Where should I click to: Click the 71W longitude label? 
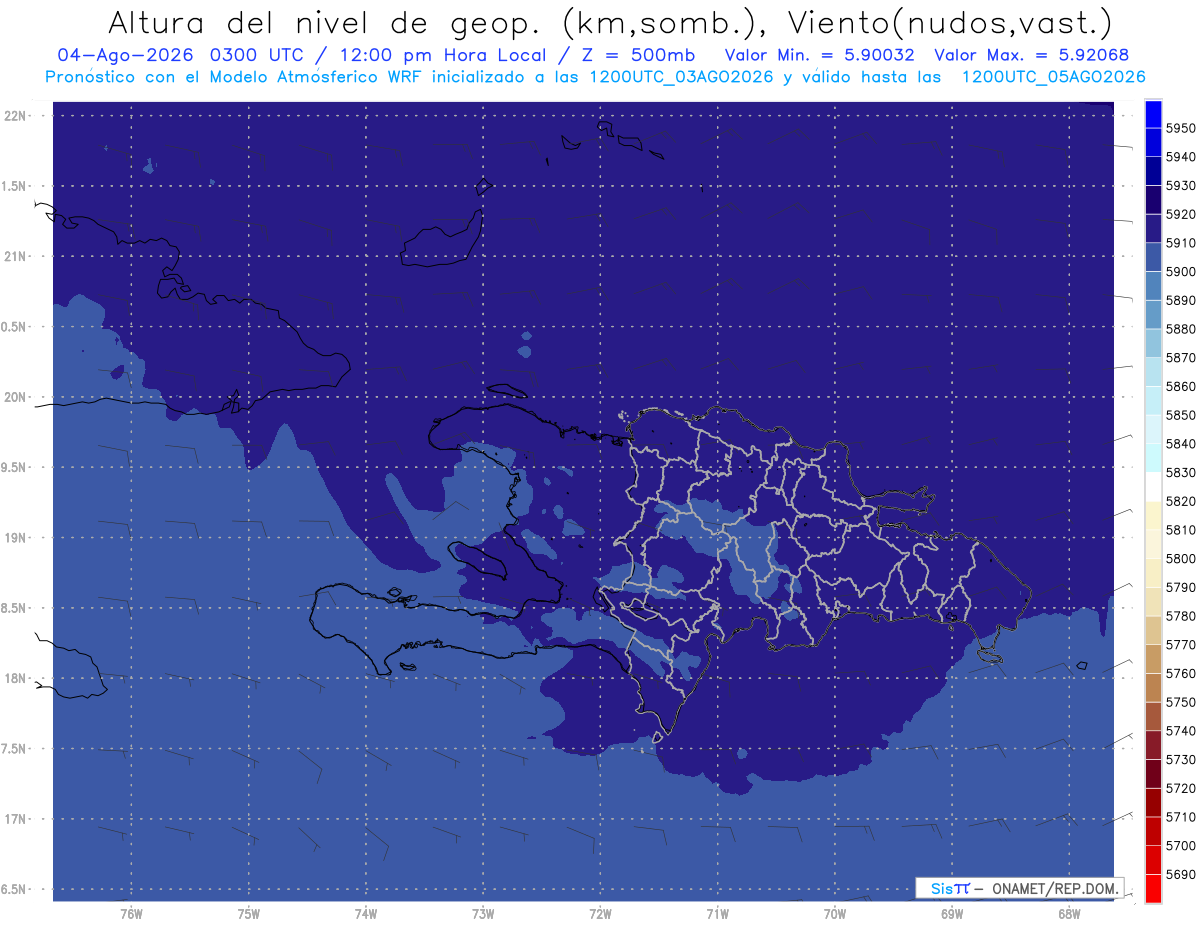click(717, 914)
